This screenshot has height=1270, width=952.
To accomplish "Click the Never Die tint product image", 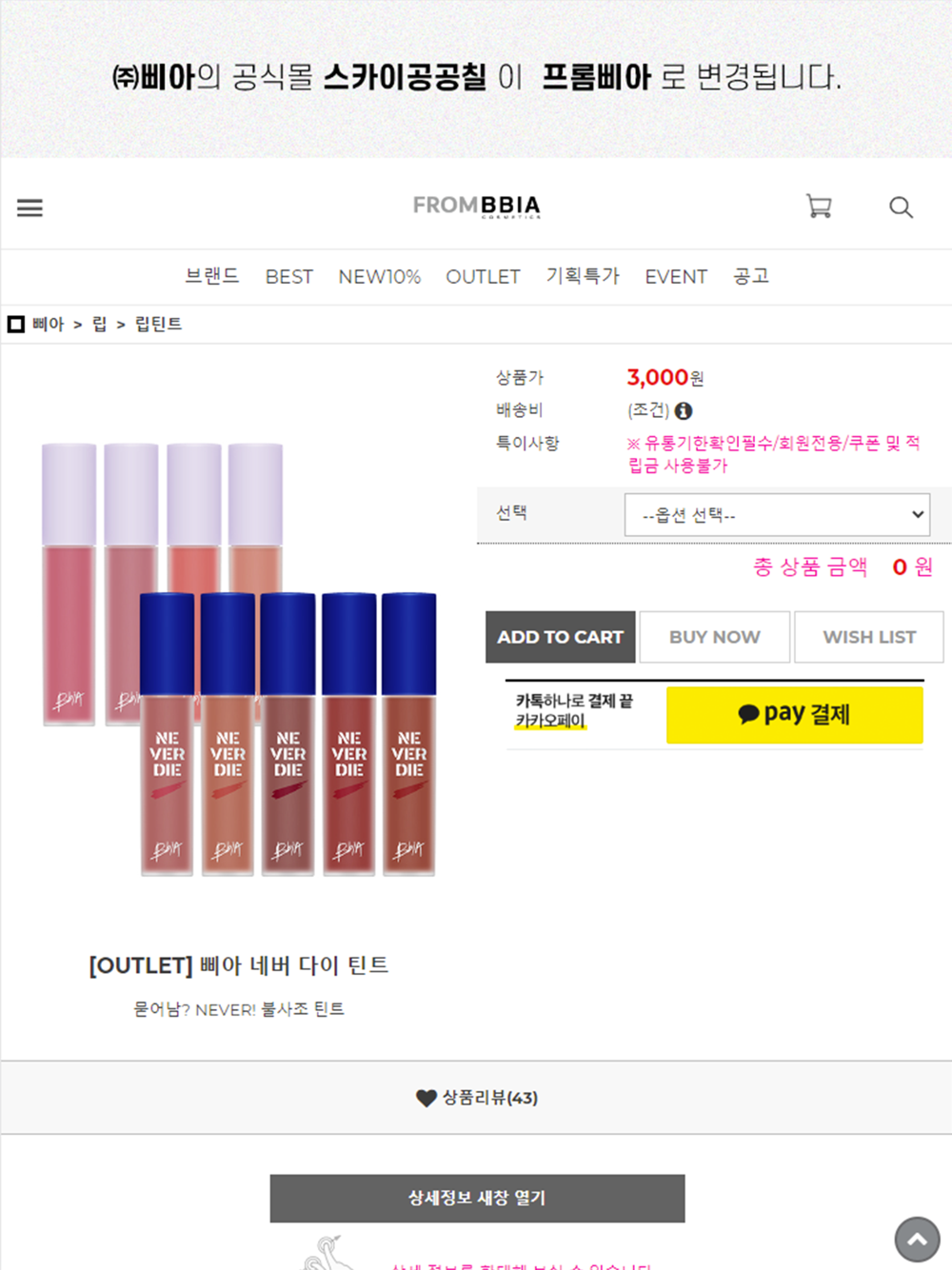I will tap(239, 659).
